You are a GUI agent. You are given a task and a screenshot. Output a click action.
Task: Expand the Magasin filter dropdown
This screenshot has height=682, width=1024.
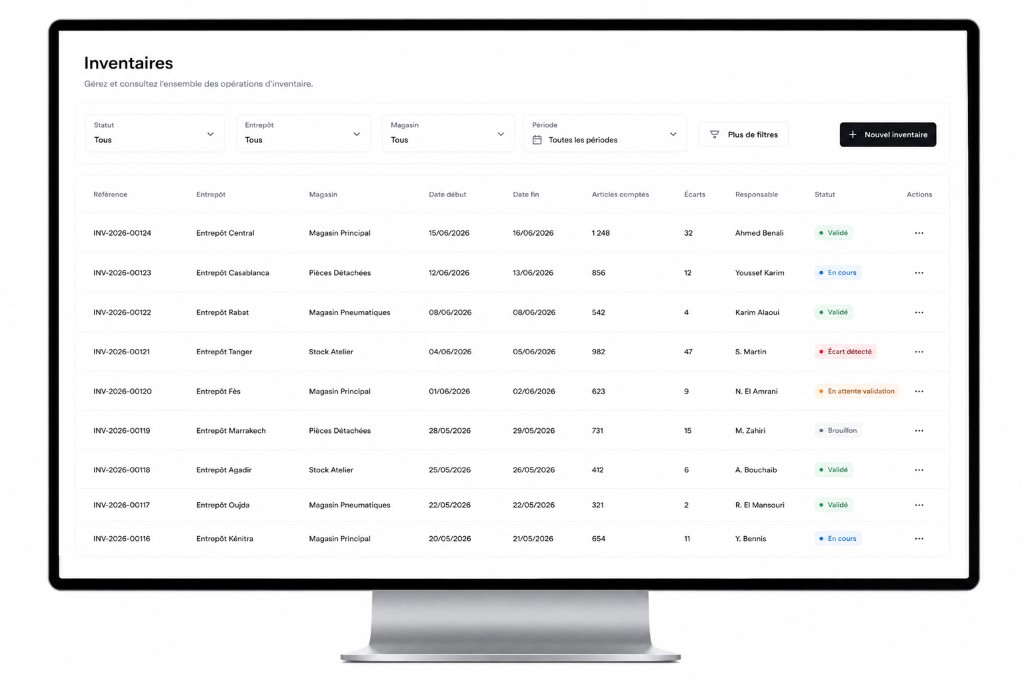(448, 133)
